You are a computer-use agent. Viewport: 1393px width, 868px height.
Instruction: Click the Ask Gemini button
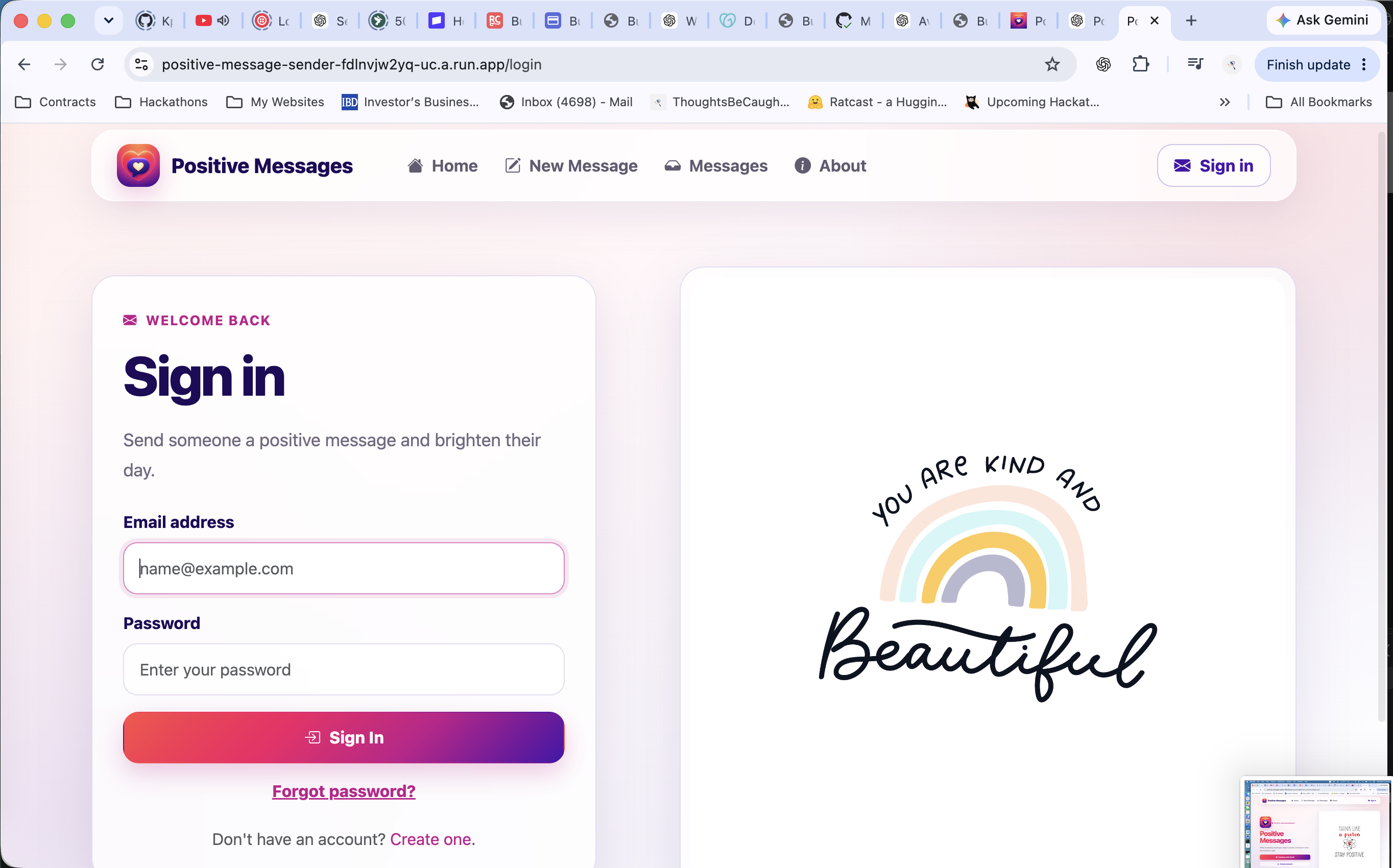1323,20
